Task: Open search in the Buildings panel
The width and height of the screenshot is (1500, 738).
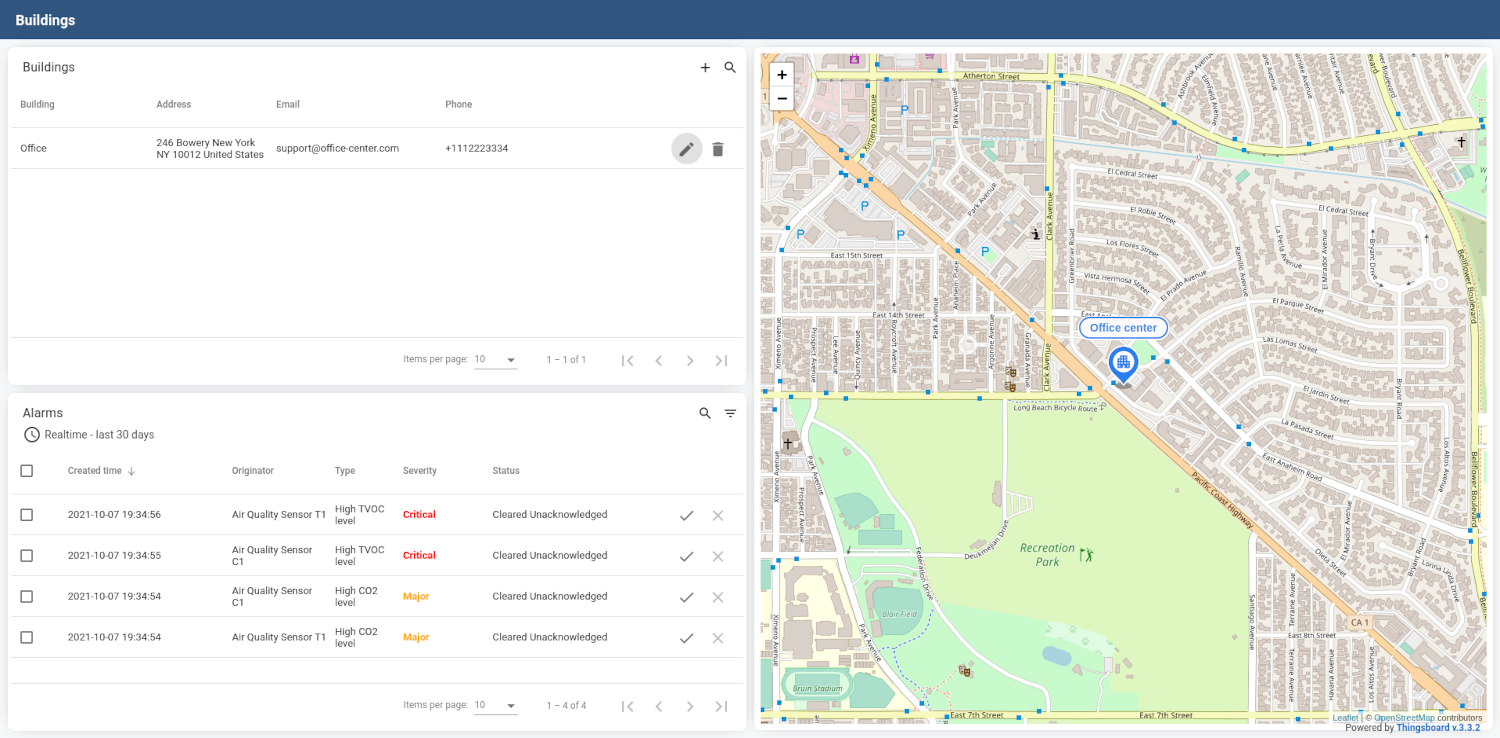Action: (x=730, y=68)
